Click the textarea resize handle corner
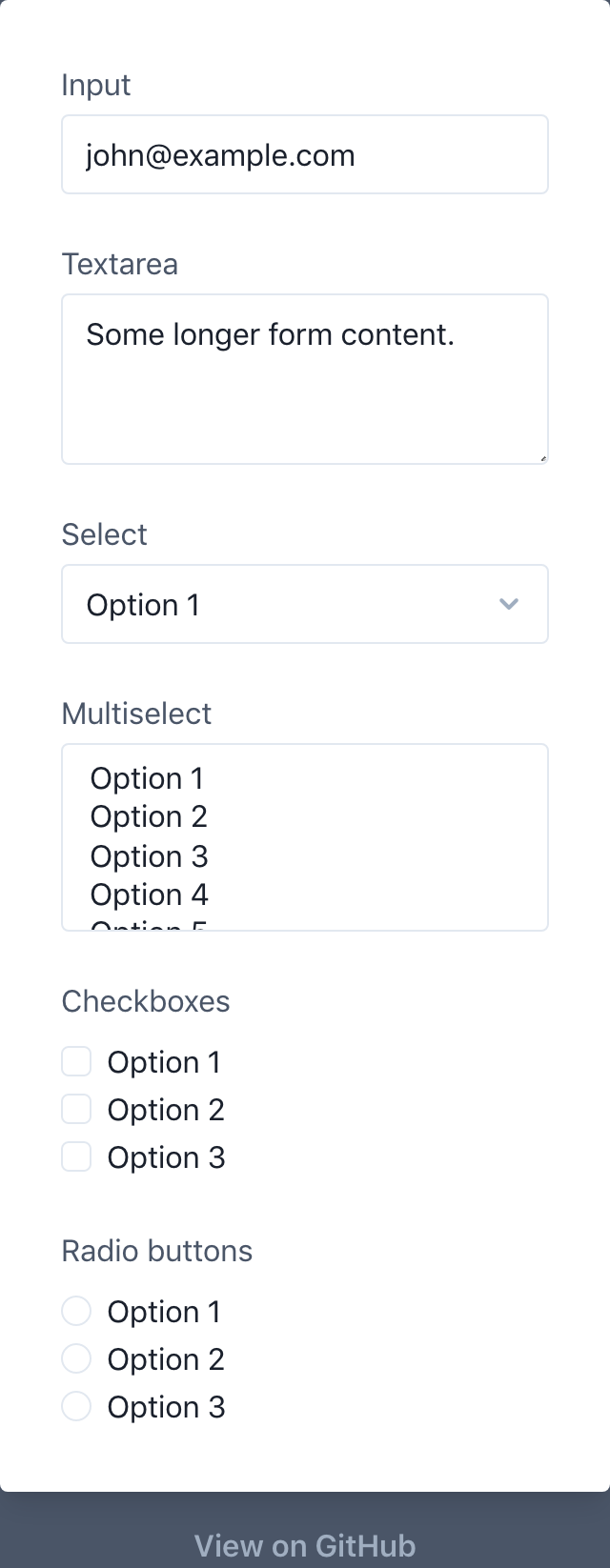The height and width of the screenshot is (1568, 610). (x=543, y=459)
